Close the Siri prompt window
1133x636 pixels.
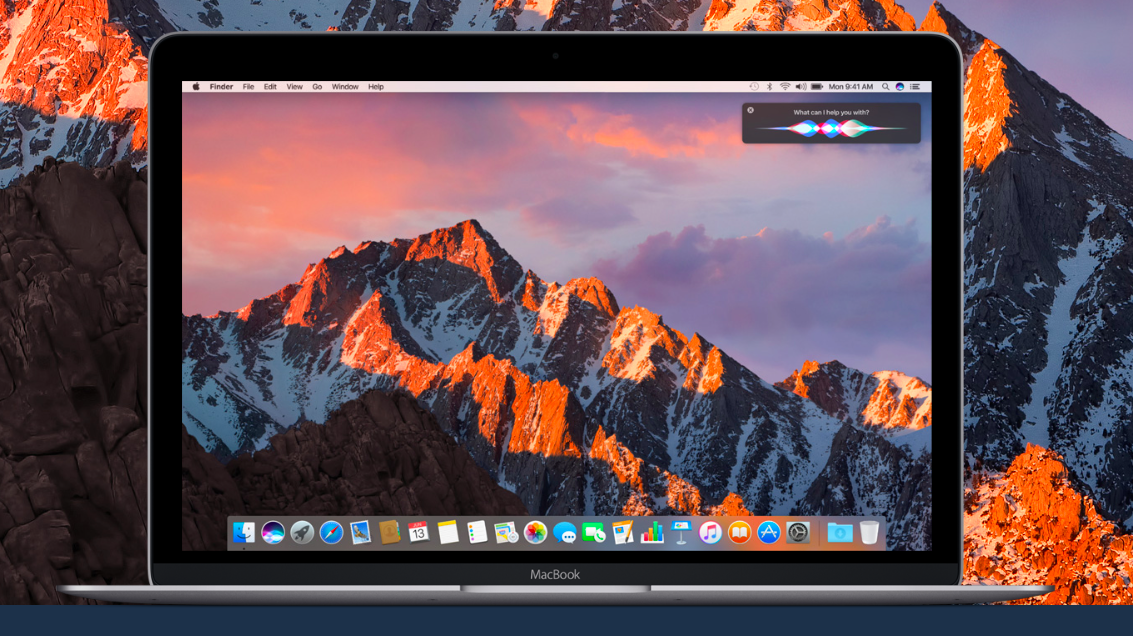pyautogui.click(x=751, y=111)
